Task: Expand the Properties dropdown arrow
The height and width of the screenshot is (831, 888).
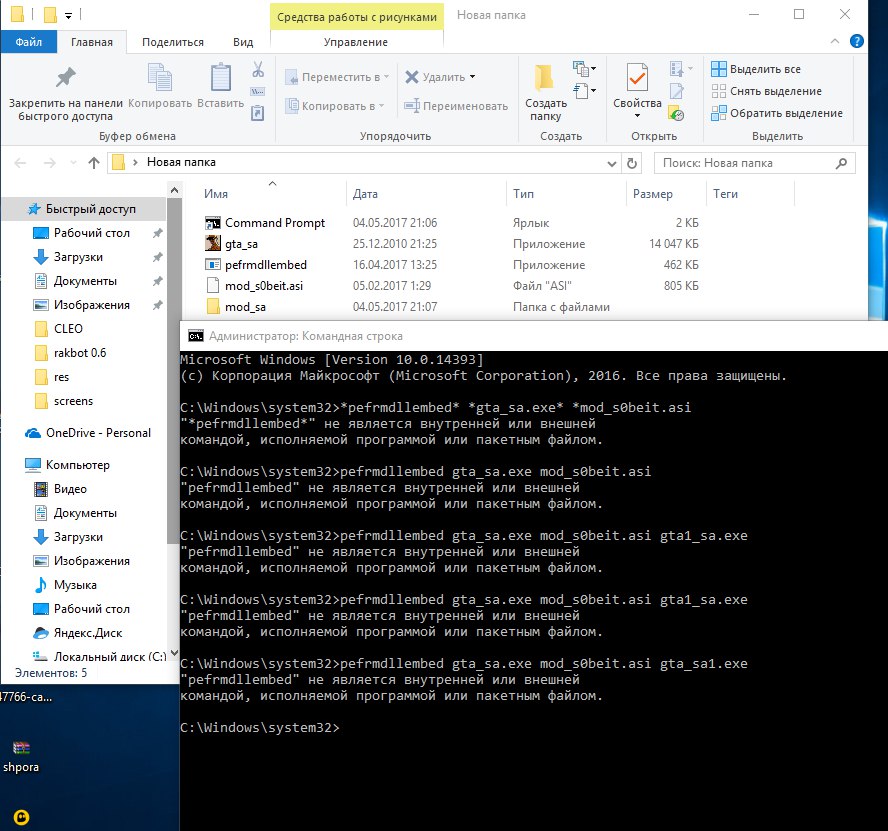Action: tap(637, 116)
